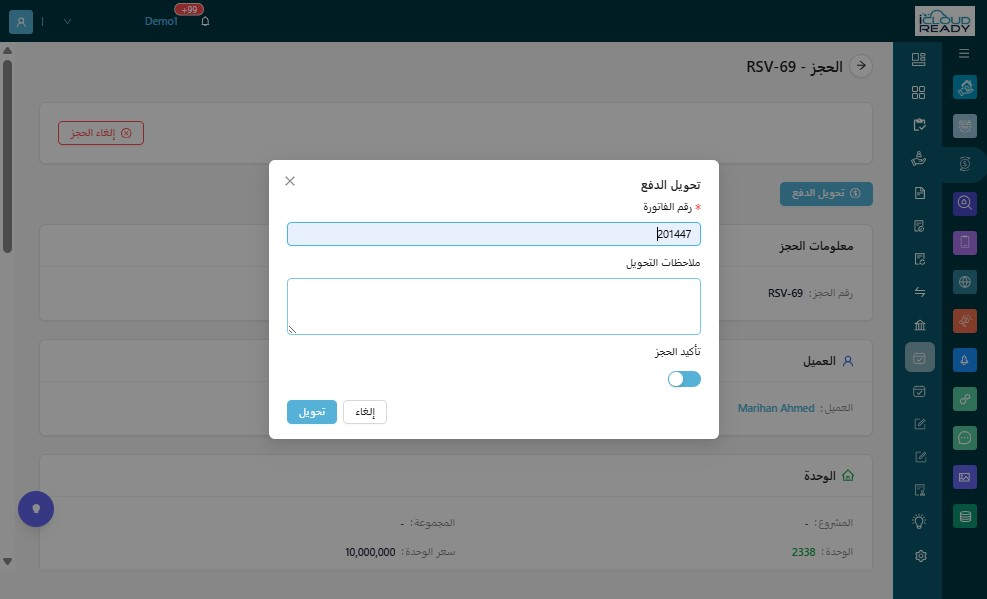Click the scrollbar down arrow on the left edge

click(8, 561)
